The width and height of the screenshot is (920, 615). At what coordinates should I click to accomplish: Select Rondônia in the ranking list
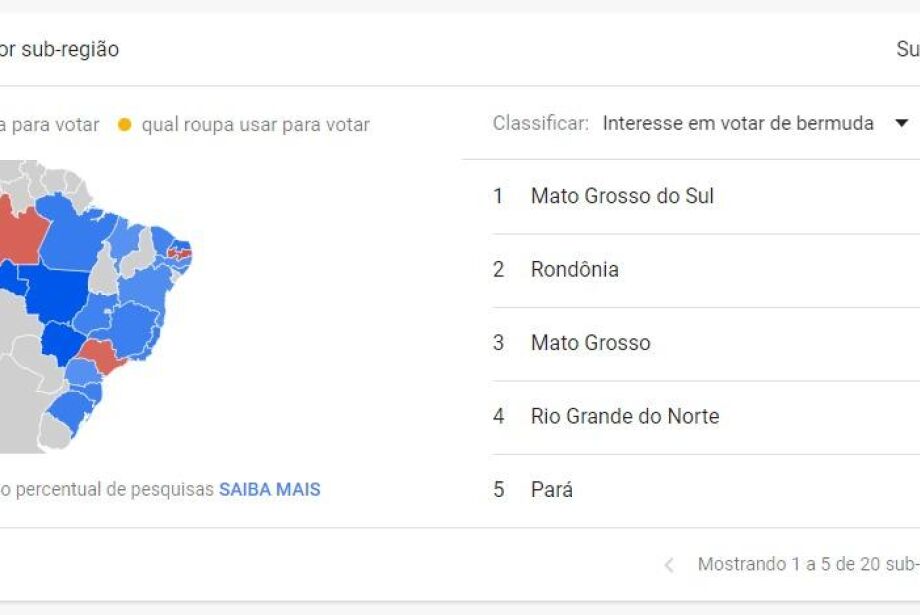coord(574,269)
